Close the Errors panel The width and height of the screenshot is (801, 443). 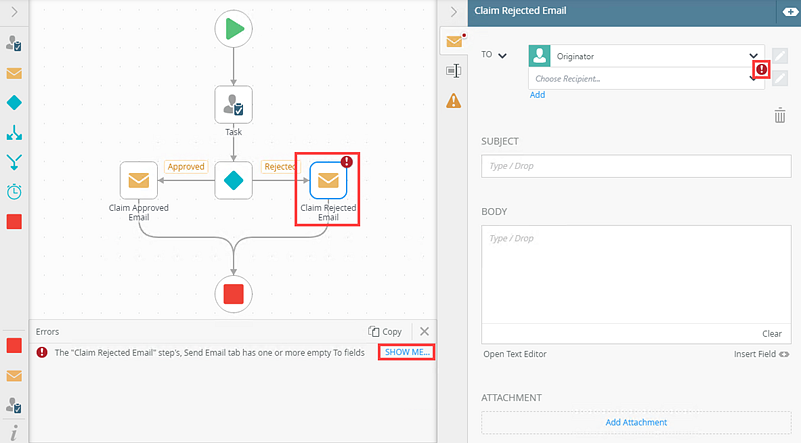coord(425,332)
